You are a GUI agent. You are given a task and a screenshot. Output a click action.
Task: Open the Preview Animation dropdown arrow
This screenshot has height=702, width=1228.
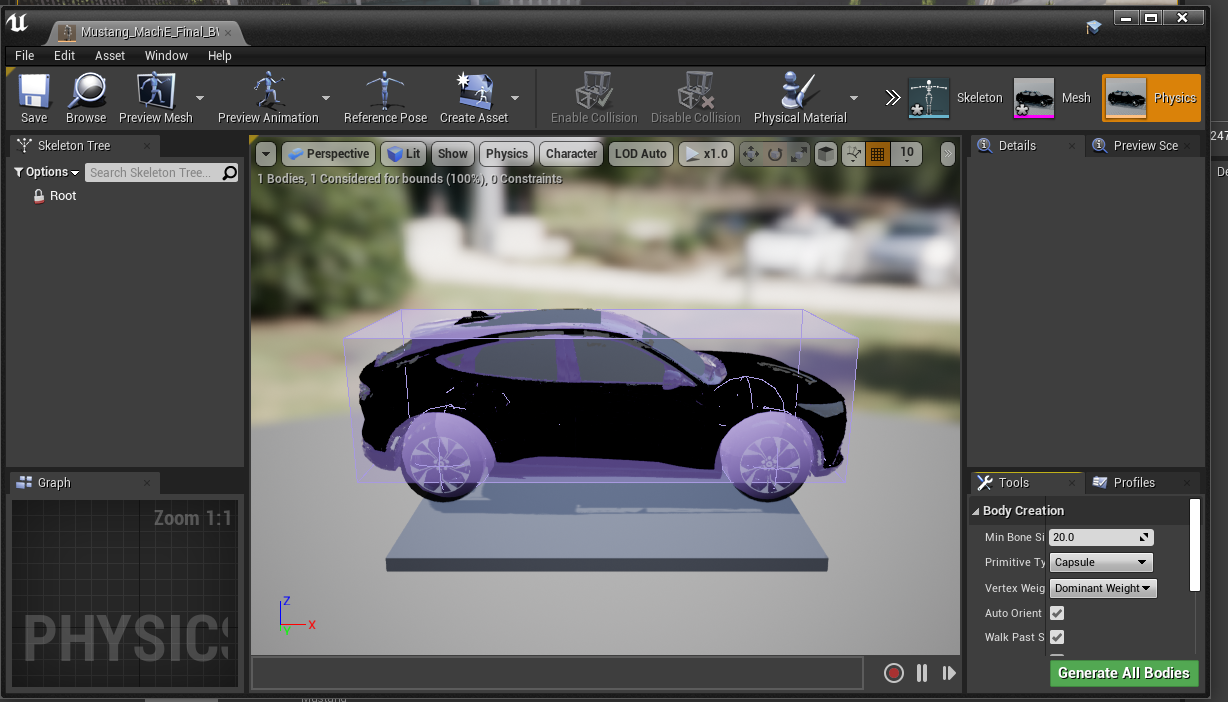326,98
